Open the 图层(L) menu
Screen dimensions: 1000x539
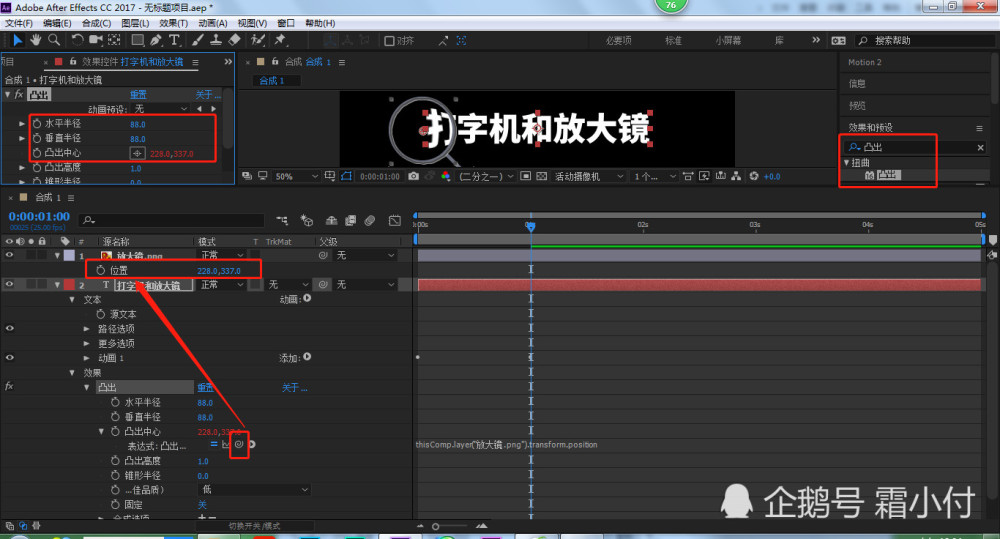pos(135,23)
